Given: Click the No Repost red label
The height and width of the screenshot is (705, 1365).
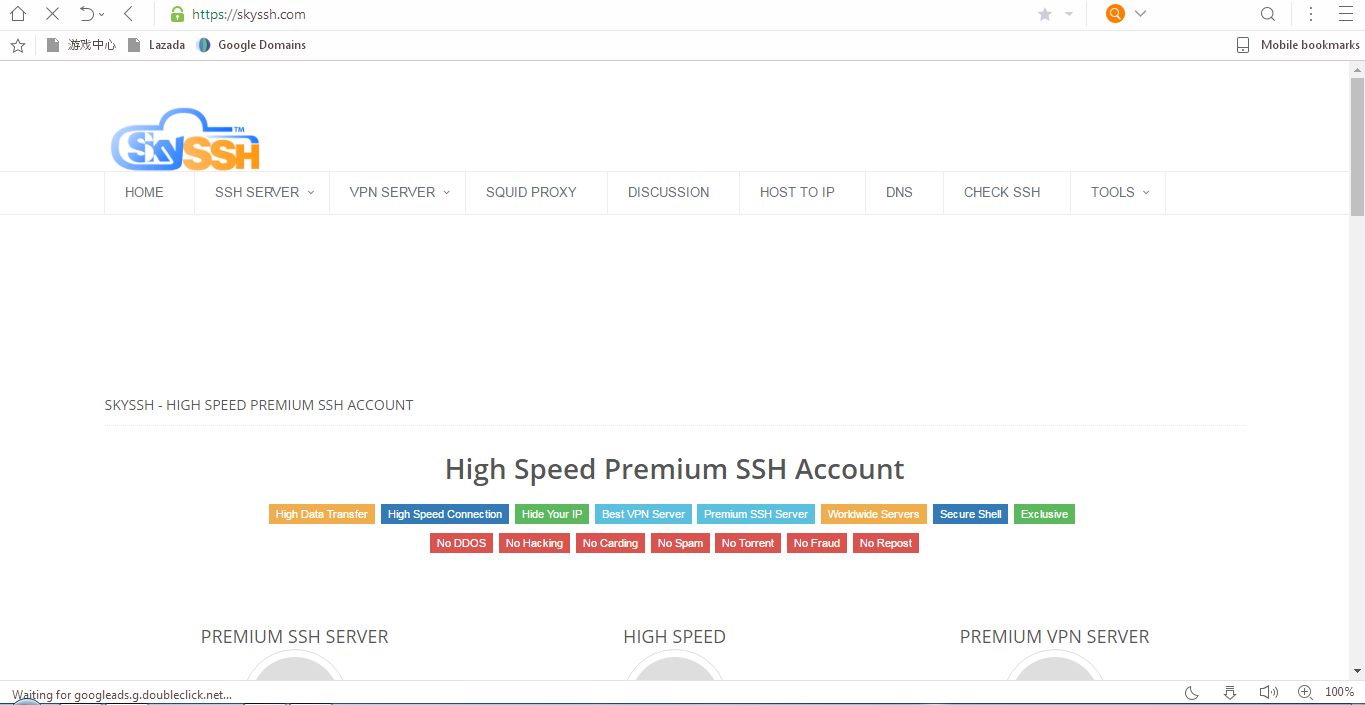Looking at the screenshot, I should (x=886, y=543).
